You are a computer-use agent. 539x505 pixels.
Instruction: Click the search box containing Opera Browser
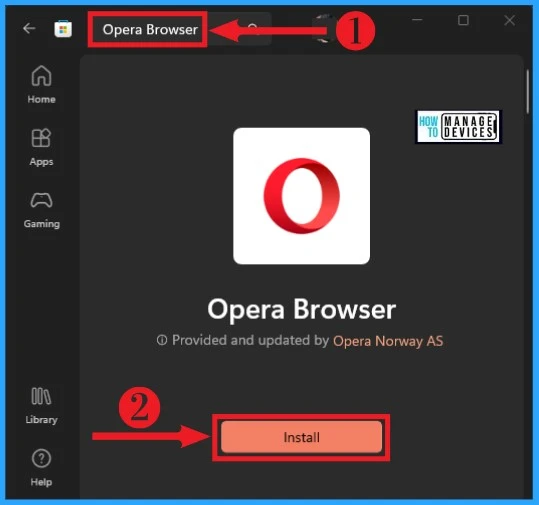pyautogui.click(x=180, y=29)
